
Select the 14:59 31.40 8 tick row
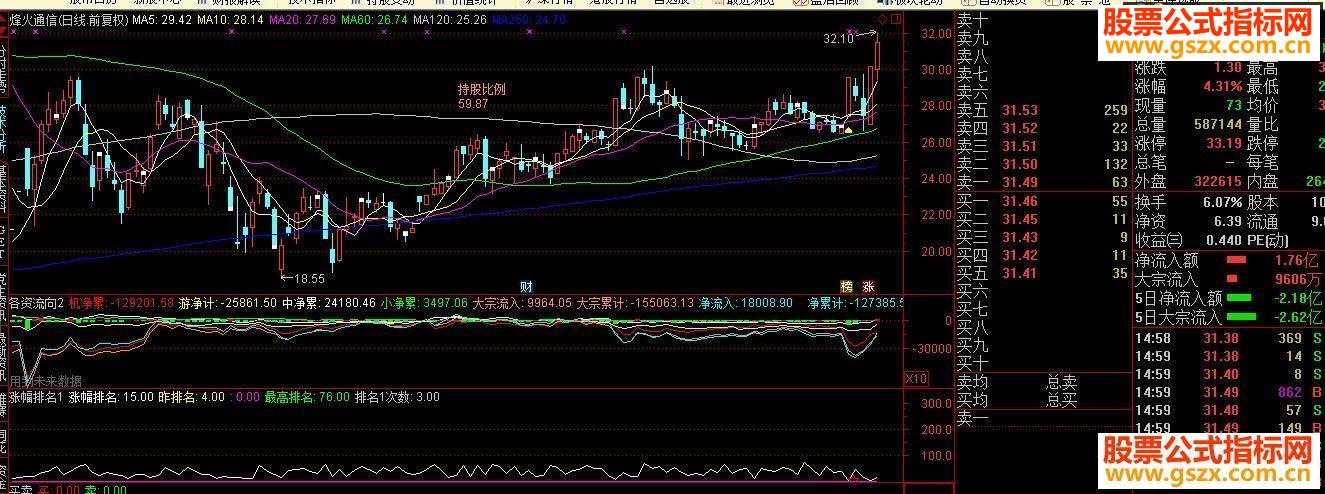(x=1229, y=375)
